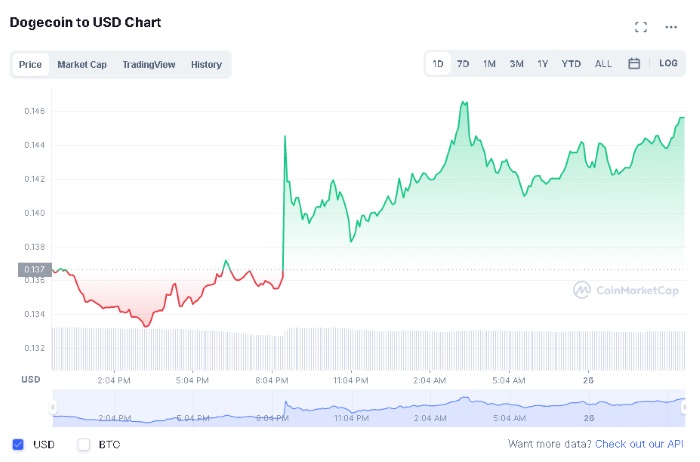Screen dimensions: 700x462
Task: Select the 7D time range
Action: (x=463, y=63)
